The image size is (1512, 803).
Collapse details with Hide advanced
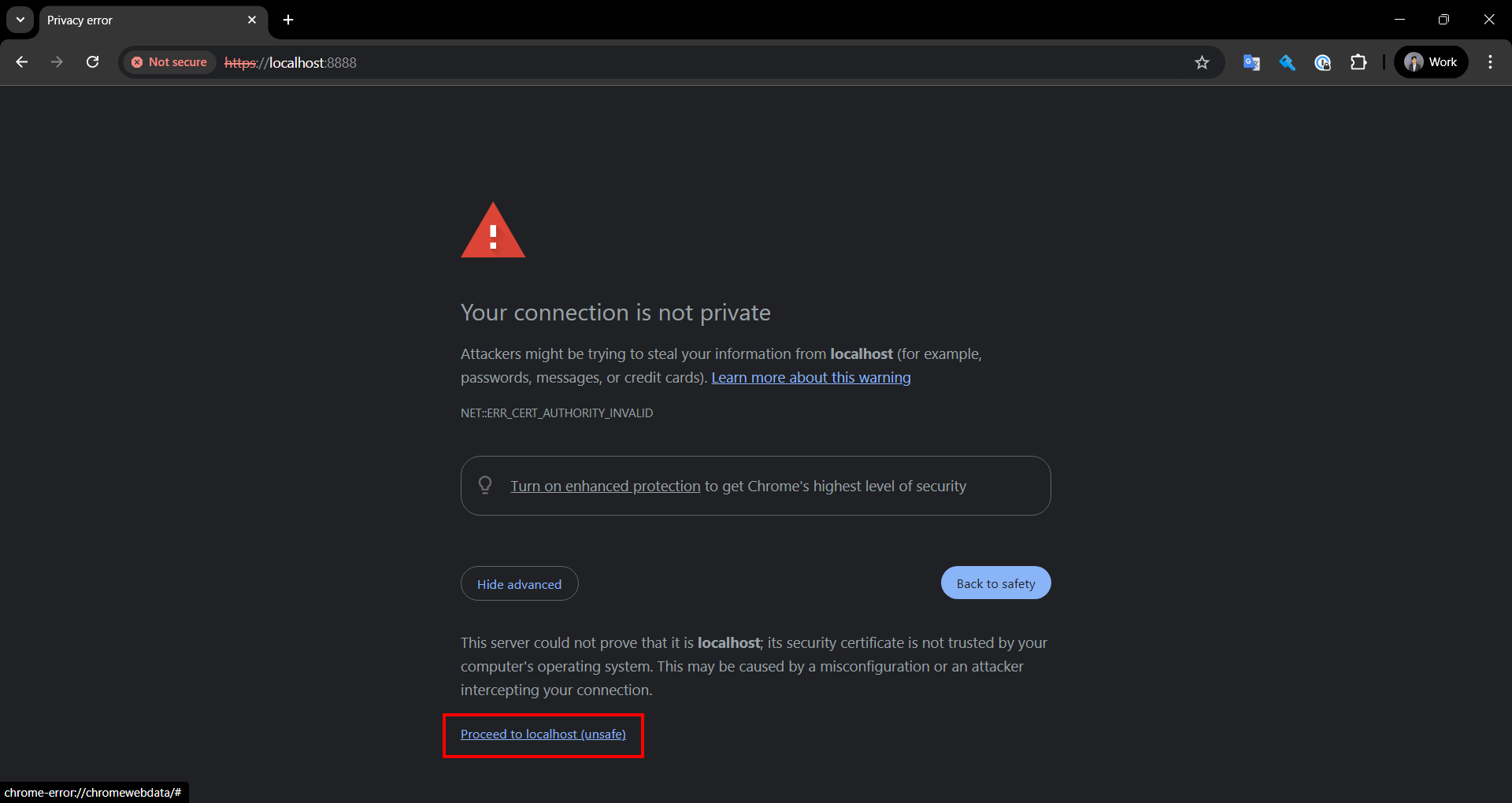click(519, 584)
